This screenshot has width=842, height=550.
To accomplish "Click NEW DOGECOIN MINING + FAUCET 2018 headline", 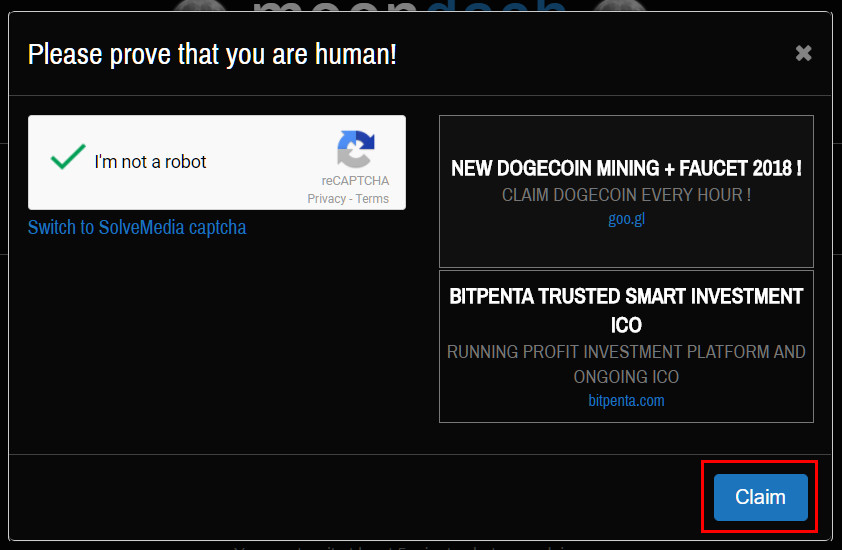I will click(x=626, y=168).
